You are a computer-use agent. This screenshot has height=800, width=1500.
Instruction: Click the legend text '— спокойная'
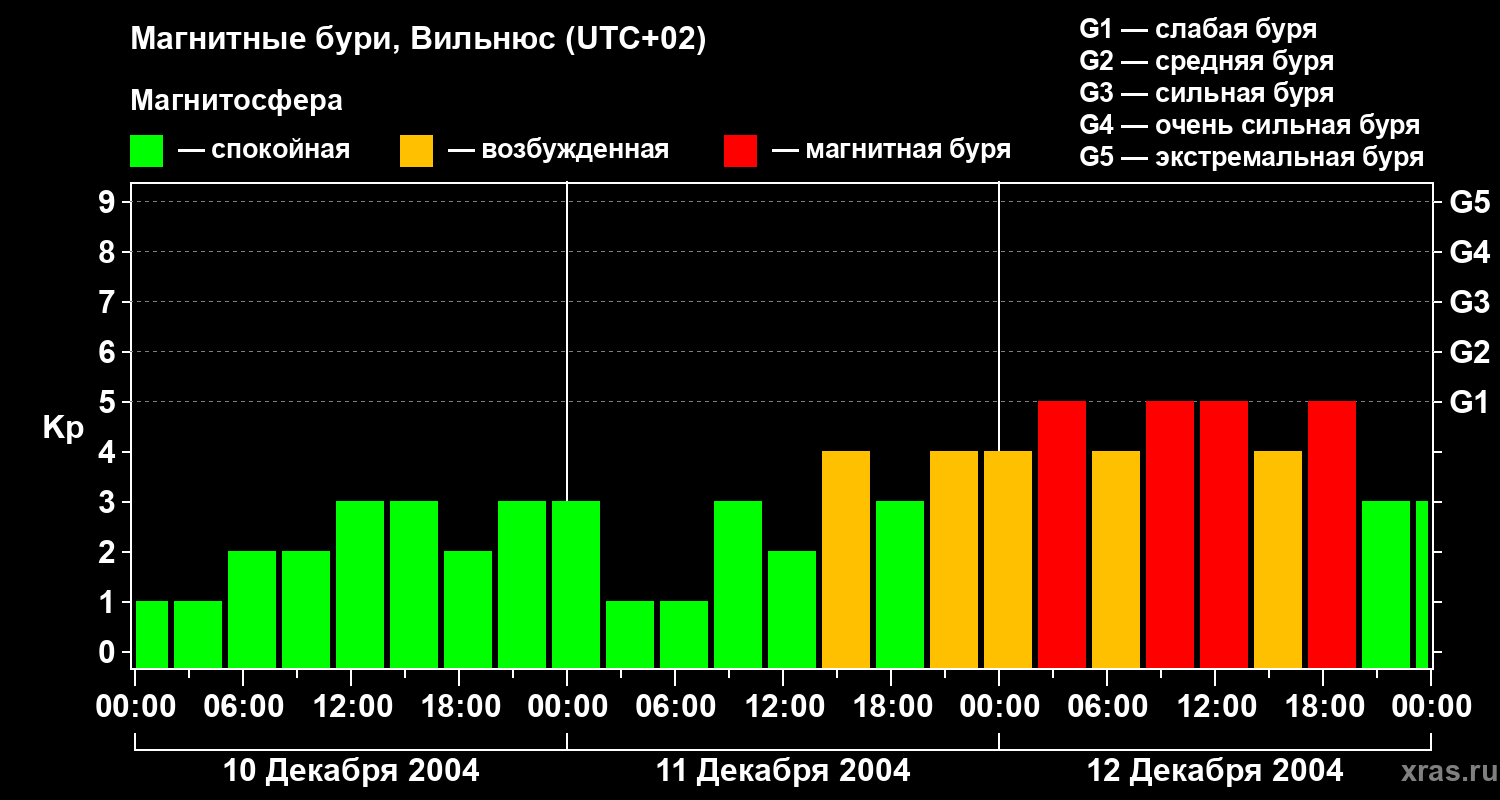coord(263,150)
